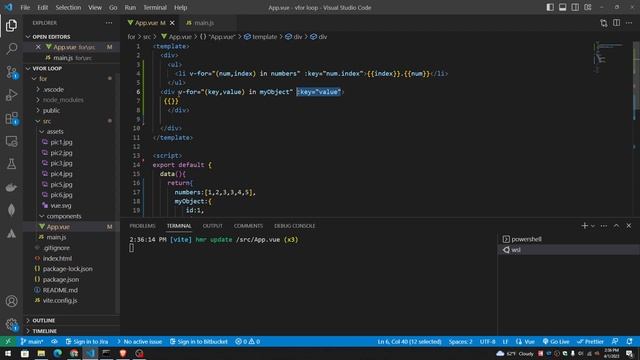640x360 pixels.
Task: Switch to Comments panel tab
Action: point(248,226)
